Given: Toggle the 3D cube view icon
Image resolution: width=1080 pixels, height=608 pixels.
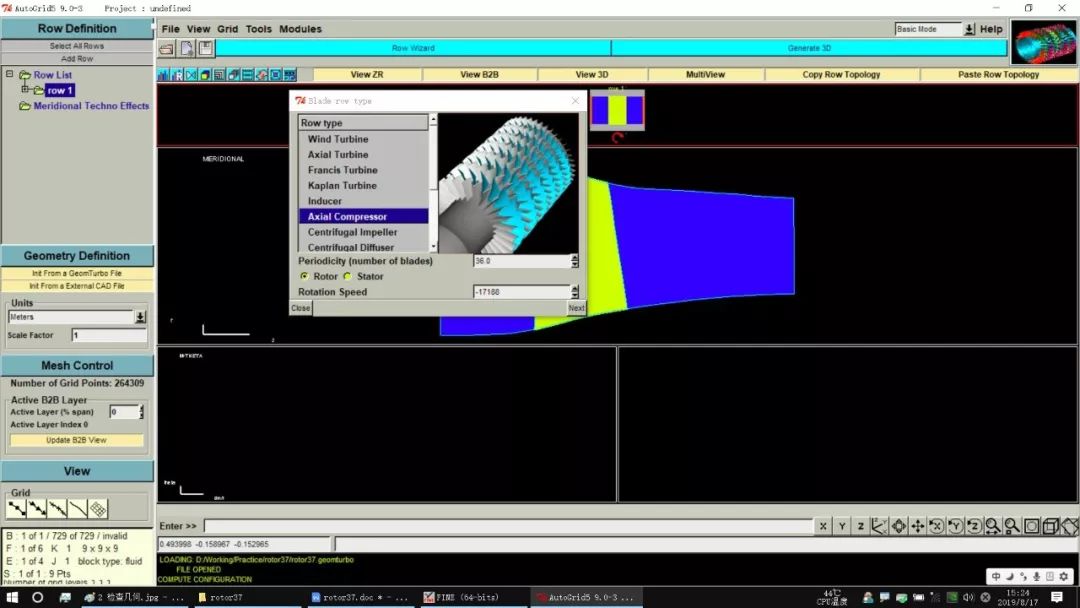Looking at the screenshot, I should (1050, 526).
